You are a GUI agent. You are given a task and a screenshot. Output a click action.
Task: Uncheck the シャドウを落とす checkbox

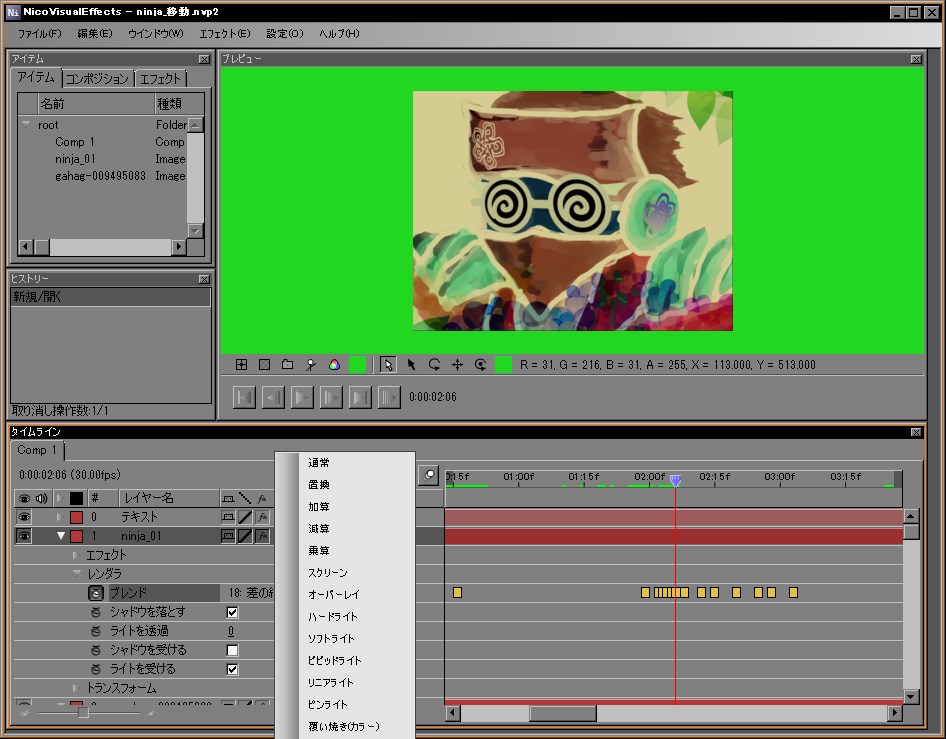pyautogui.click(x=232, y=612)
